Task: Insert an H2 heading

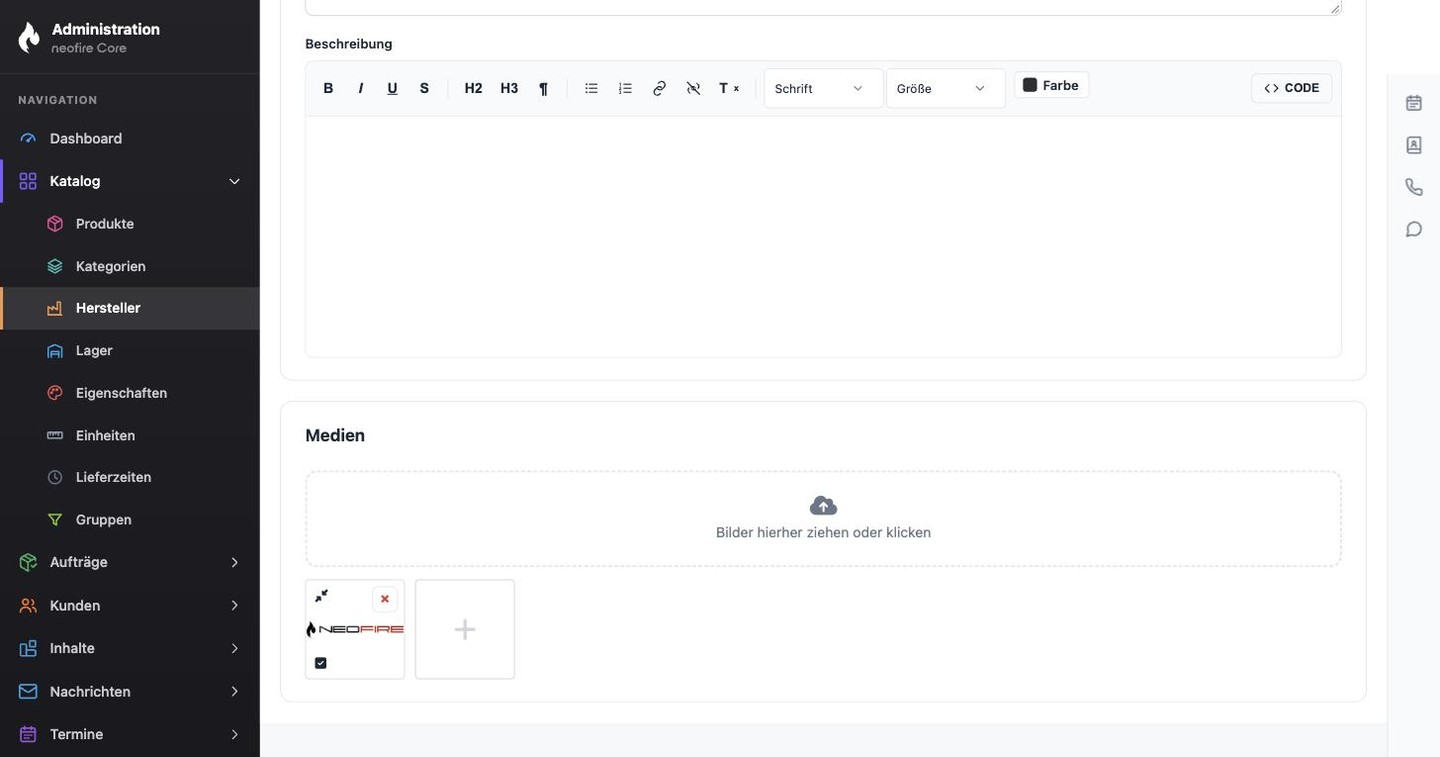Action: [x=473, y=88]
